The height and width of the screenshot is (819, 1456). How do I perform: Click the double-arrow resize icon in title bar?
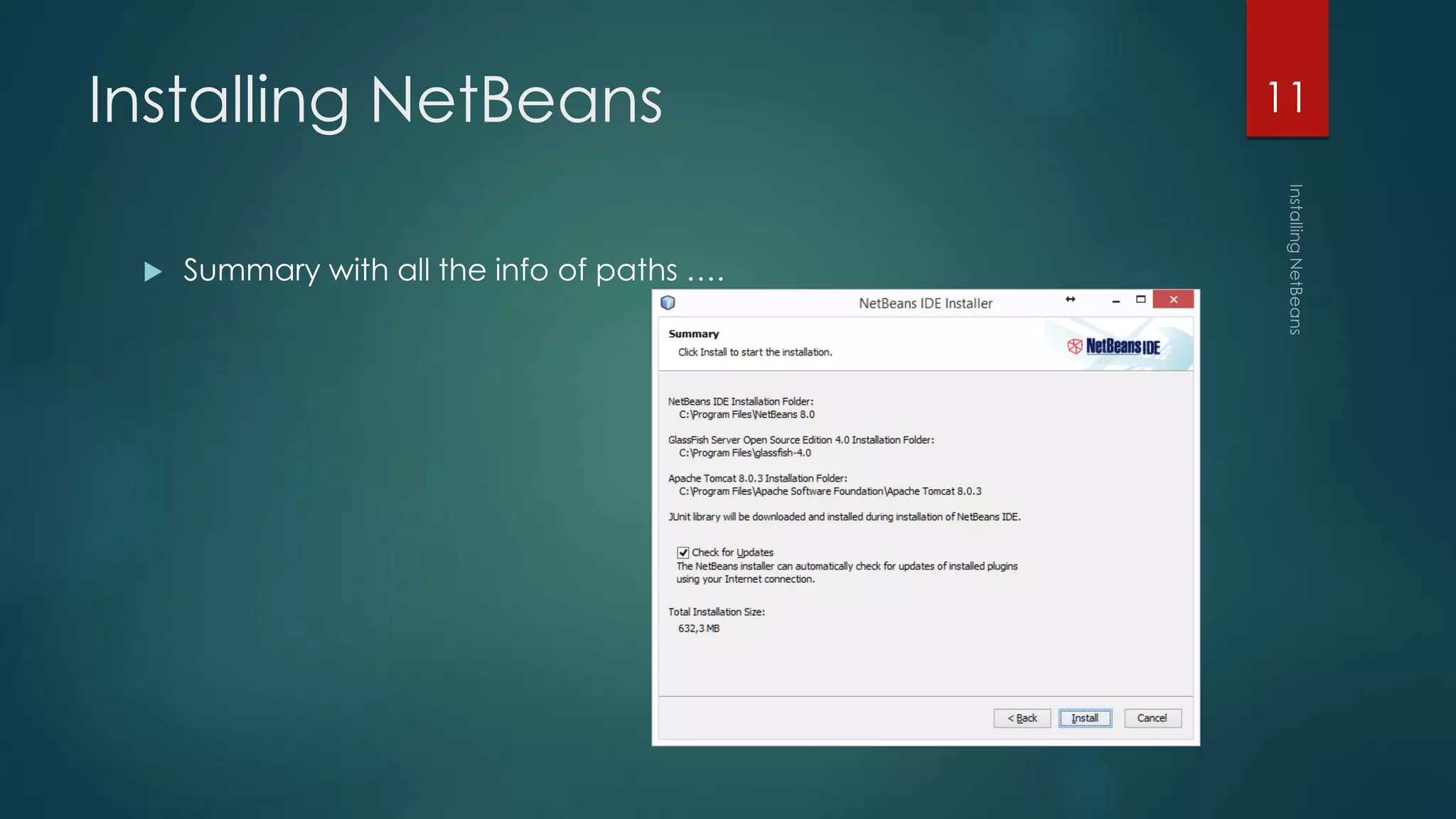pyautogui.click(x=1070, y=299)
